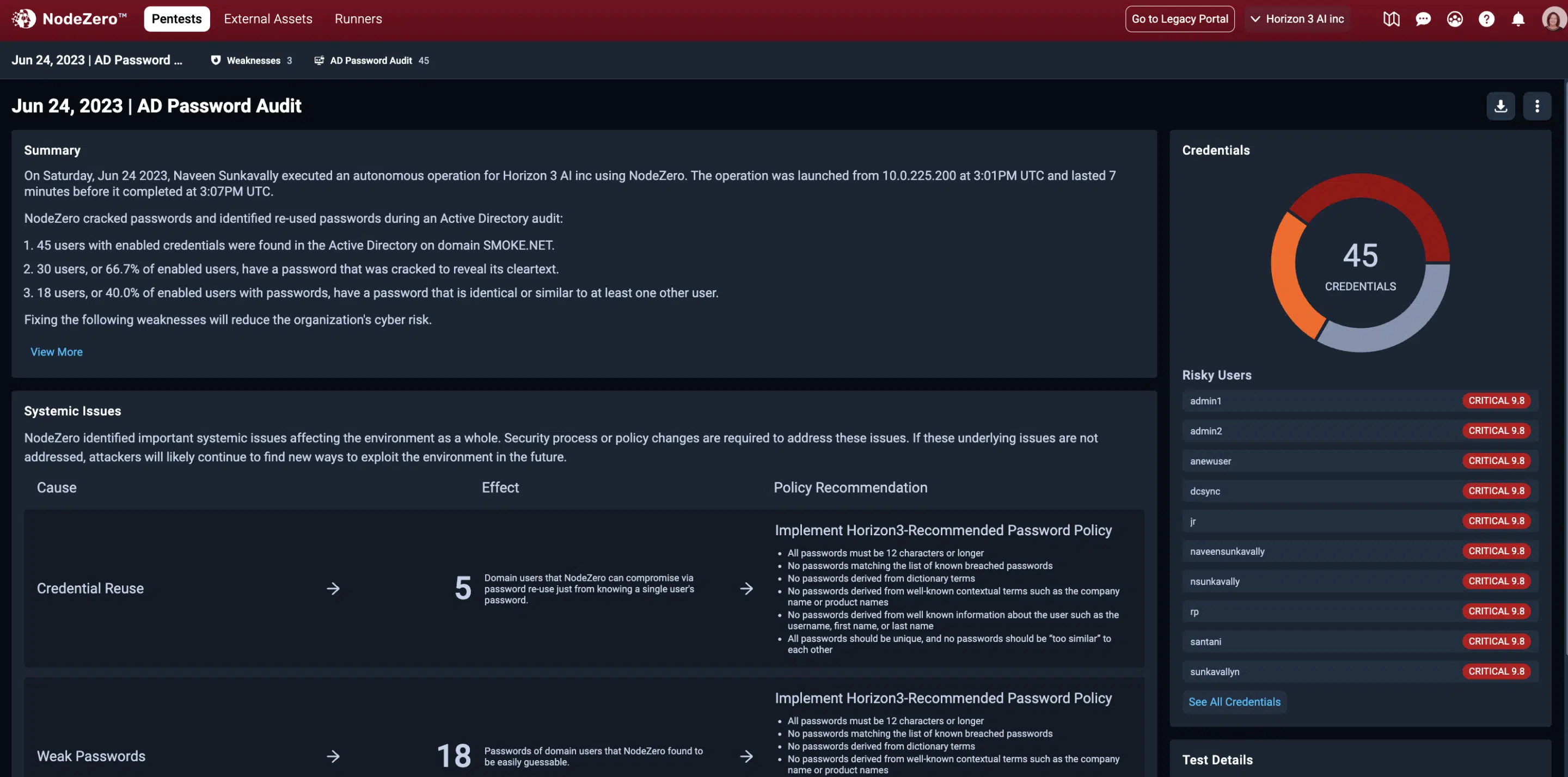Select risky user admin1 row
The height and width of the screenshot is (777, 1568).
tap(1360, 400)
